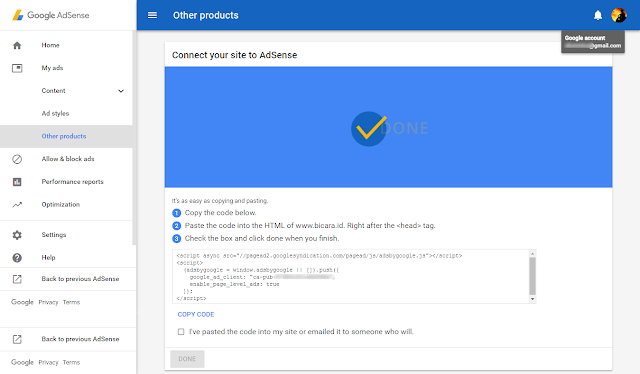Open Optimization in the sidebar

coord(60,205)
